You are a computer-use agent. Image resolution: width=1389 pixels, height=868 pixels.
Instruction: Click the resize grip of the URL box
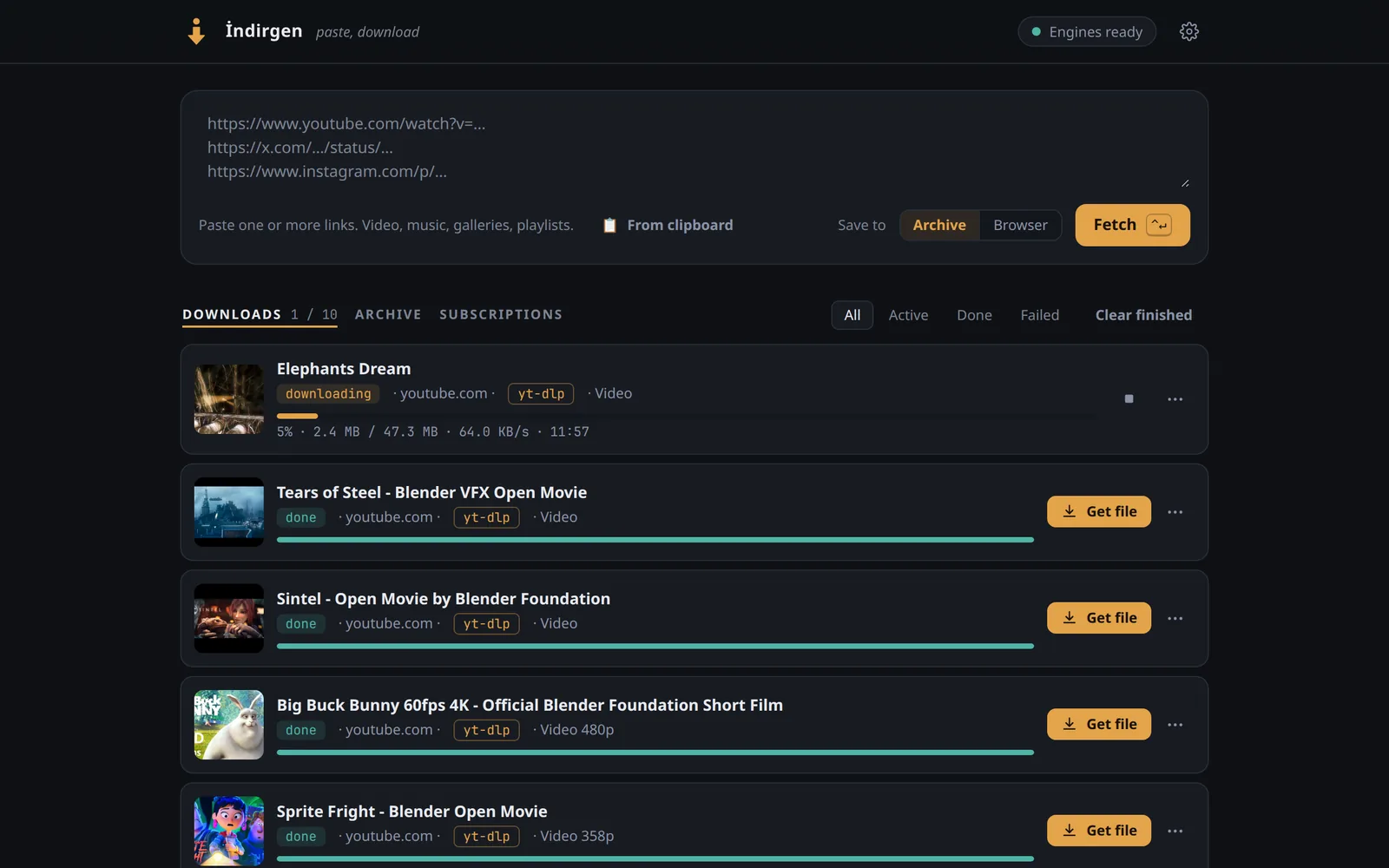pyautogui.click(x=1185, y=182)
